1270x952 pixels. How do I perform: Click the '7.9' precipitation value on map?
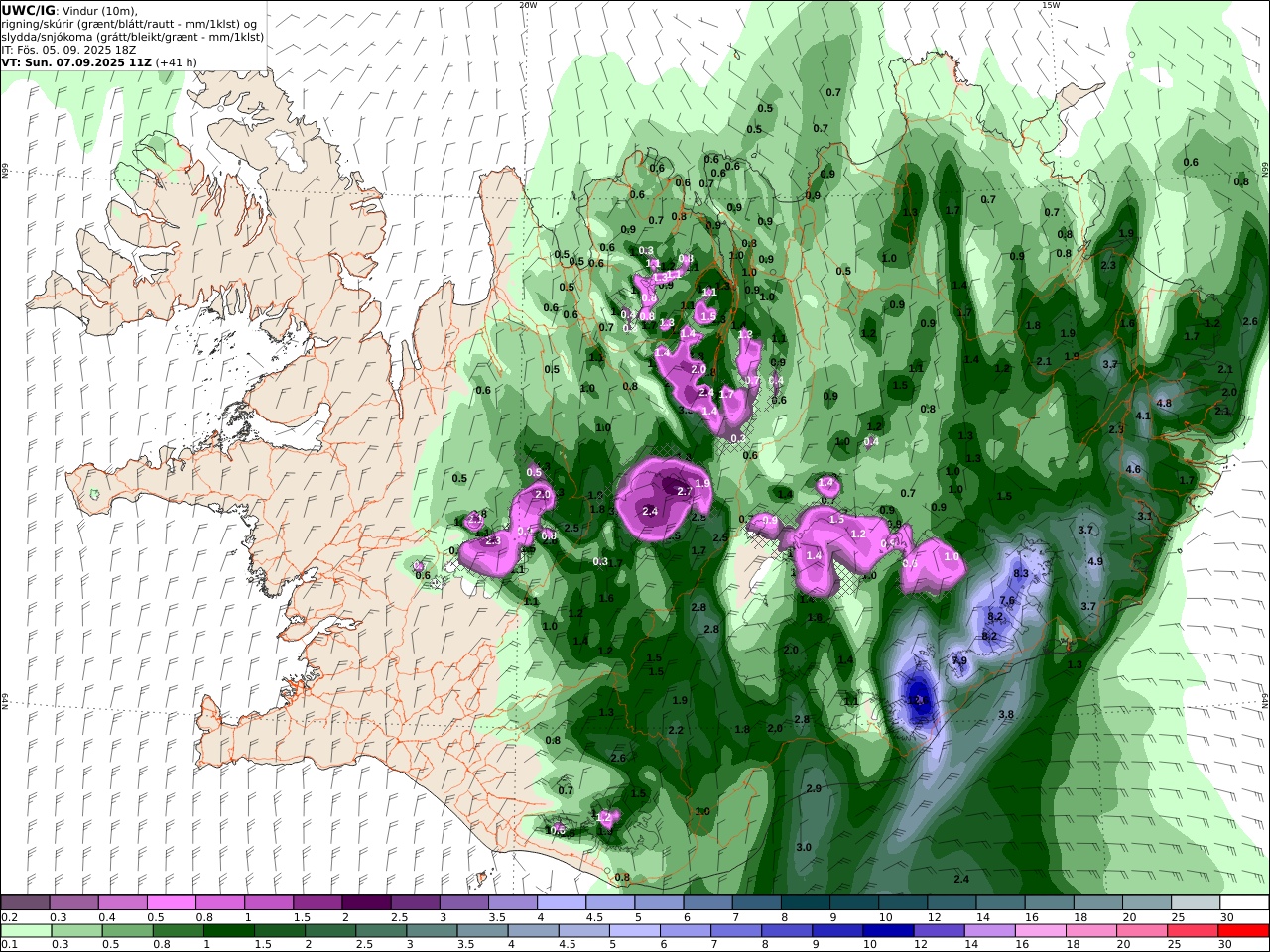959,660
